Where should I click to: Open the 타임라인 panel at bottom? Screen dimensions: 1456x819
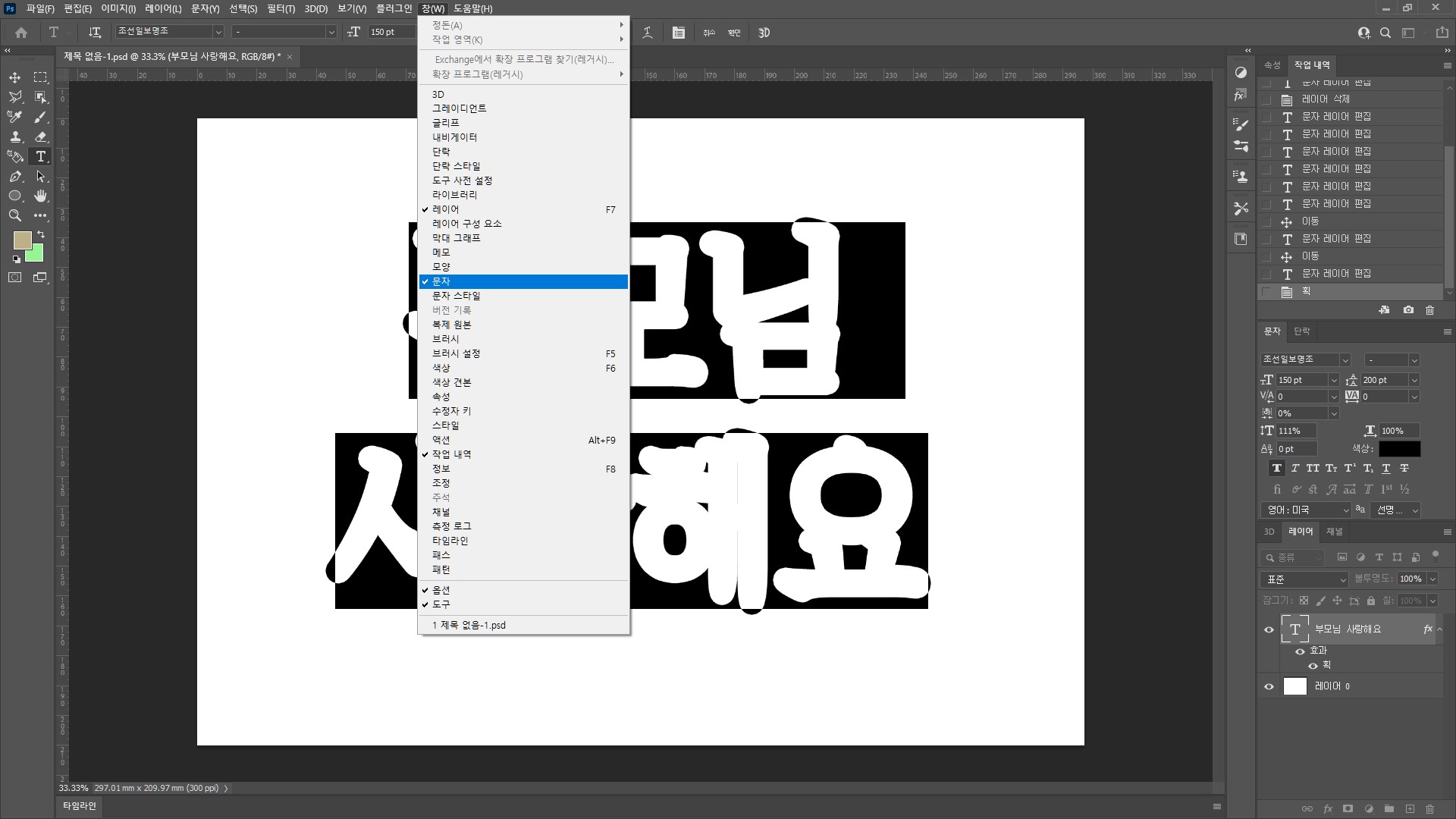point(79,806)
